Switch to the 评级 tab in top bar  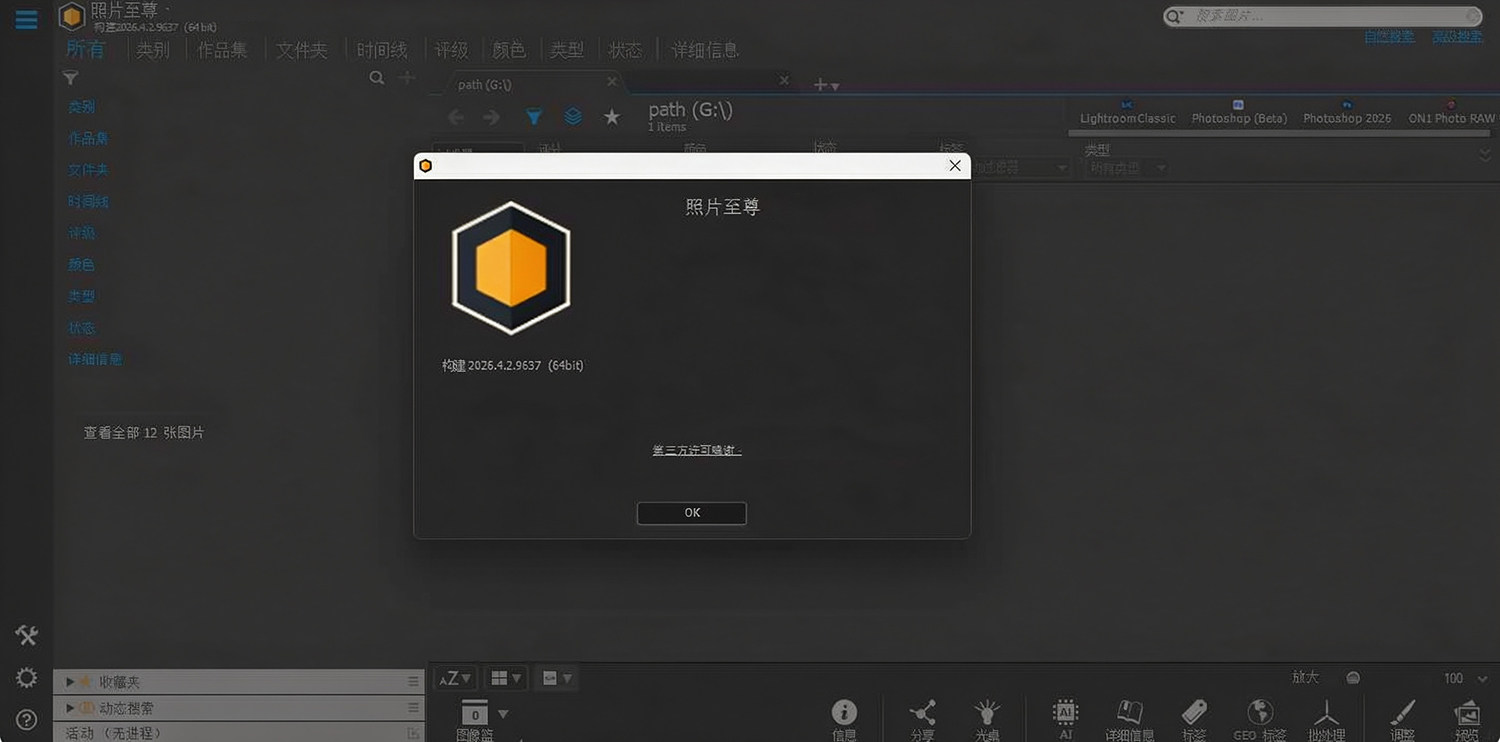pos(451,49)
